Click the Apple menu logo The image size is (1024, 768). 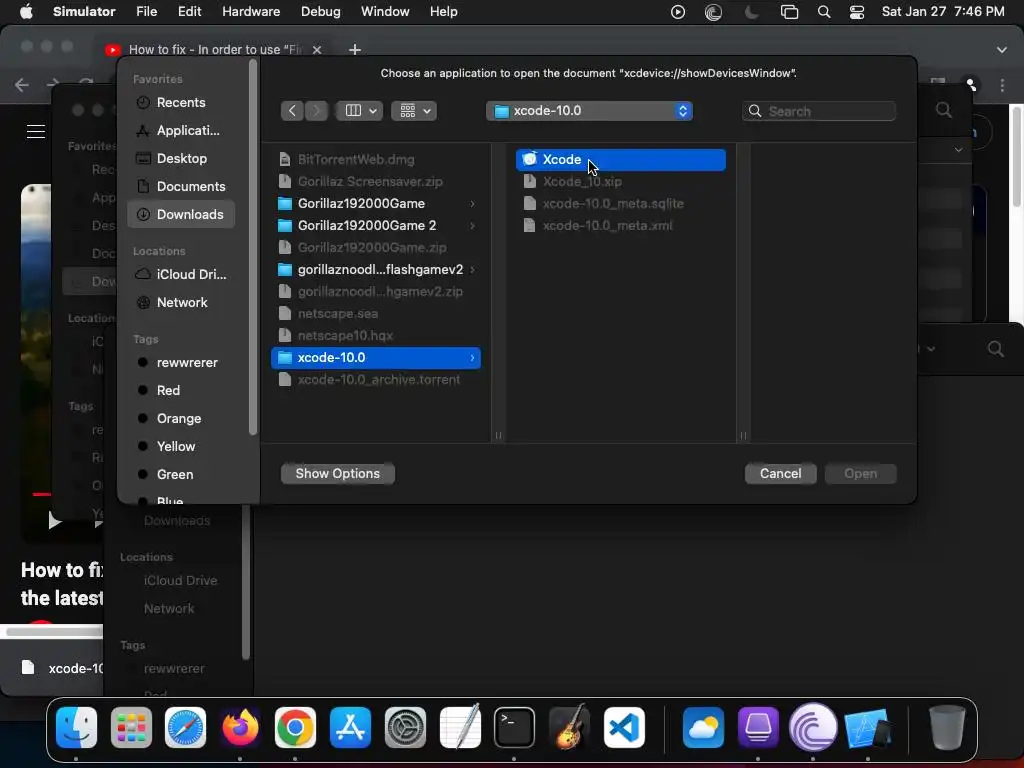(26, 12)
